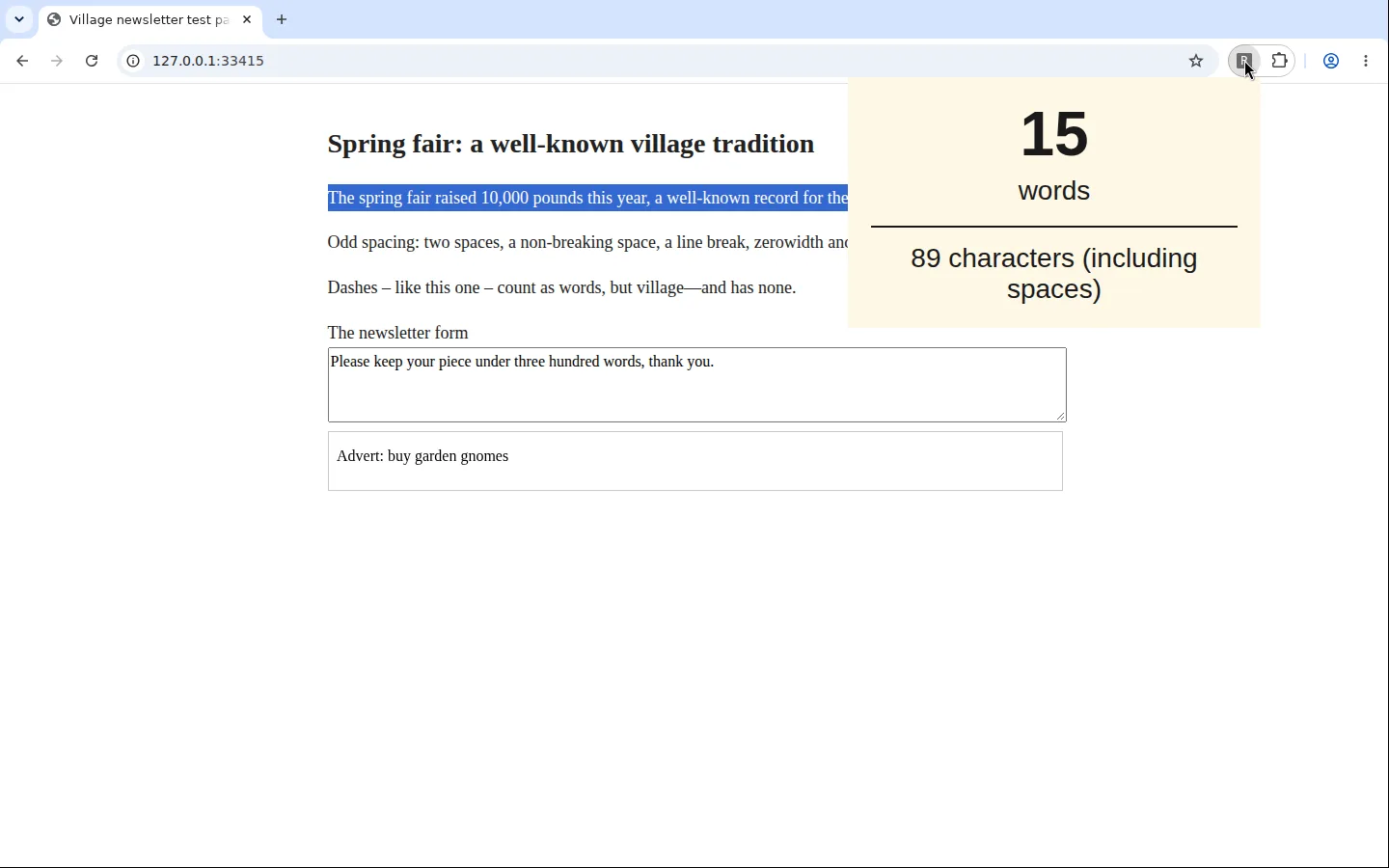
Task: Open the Chrome profile menu
Action: (x=1332, y=62)
